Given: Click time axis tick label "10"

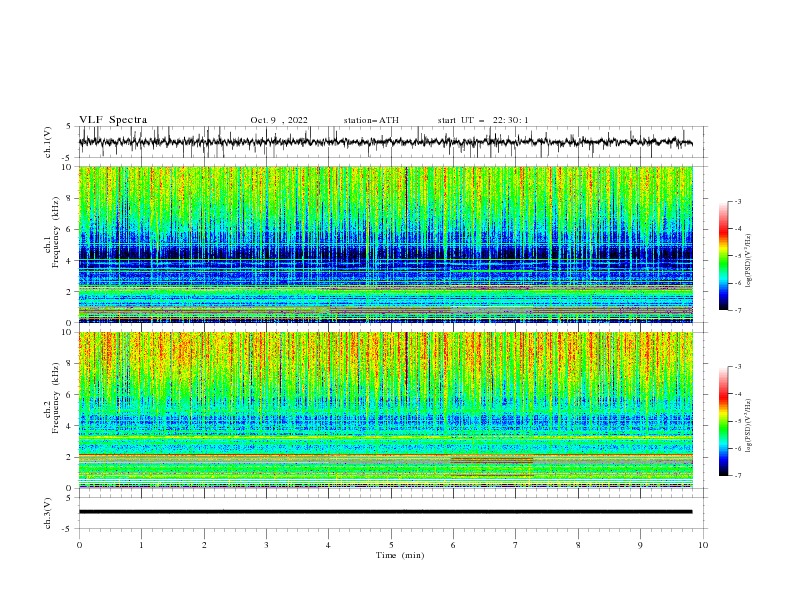Looking at the screenshot, I should (x=703, y=545).
